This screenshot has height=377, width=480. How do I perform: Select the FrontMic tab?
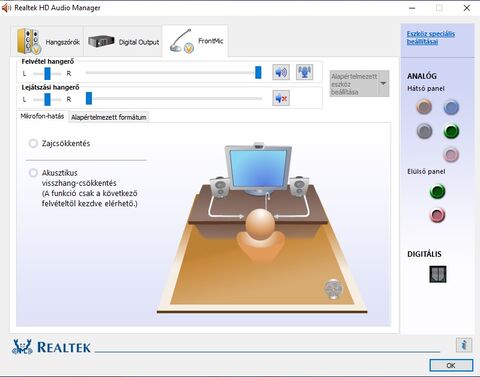tap(195, 41)
